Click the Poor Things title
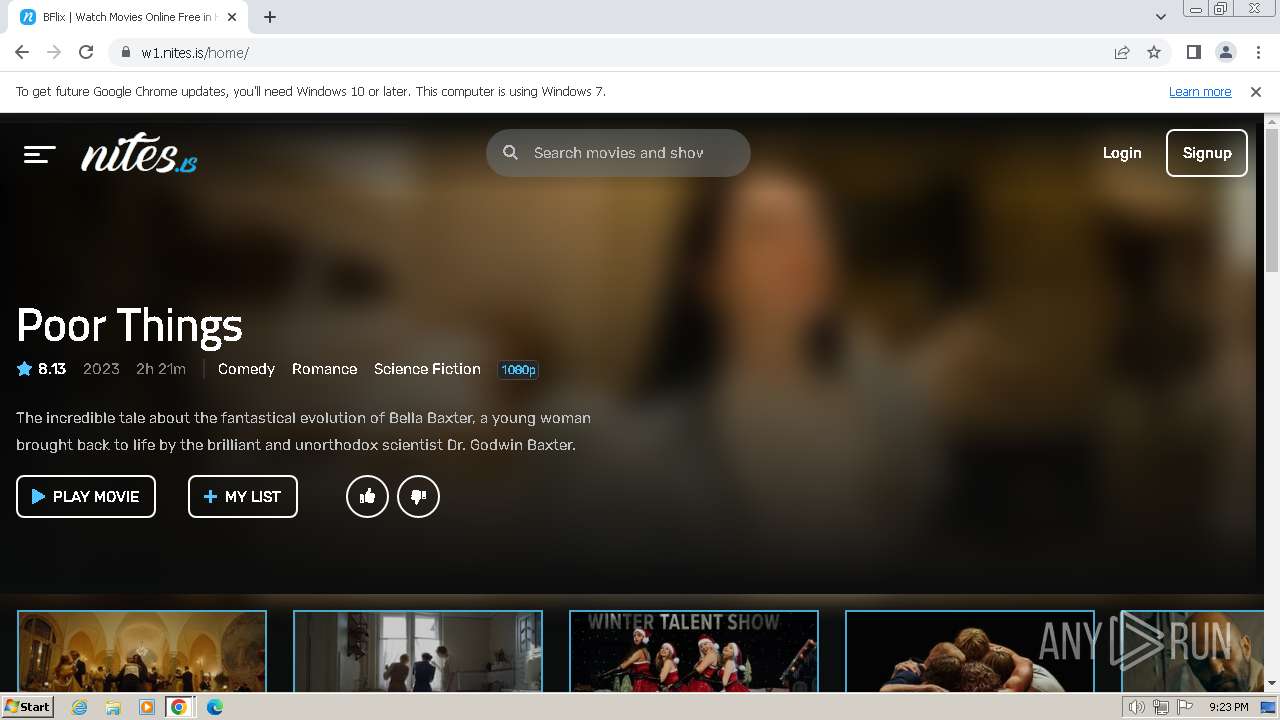The image size is (1280, 720). (x=130, y=325)
